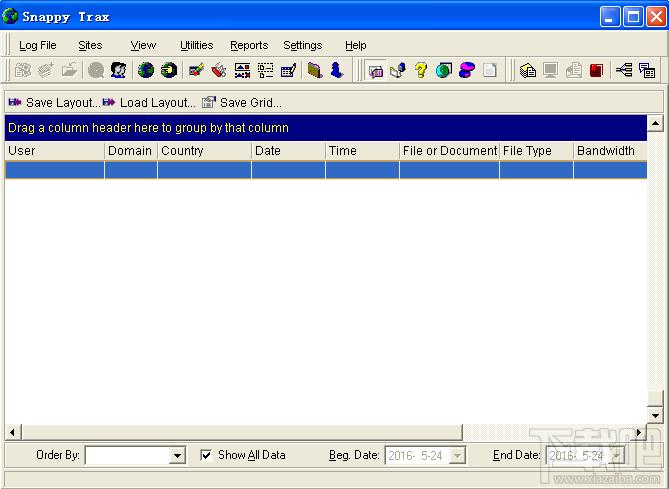Viewport: 669px width, 489px height.
Task: Click the vertical scrollbar thumb
Action: 655,398
